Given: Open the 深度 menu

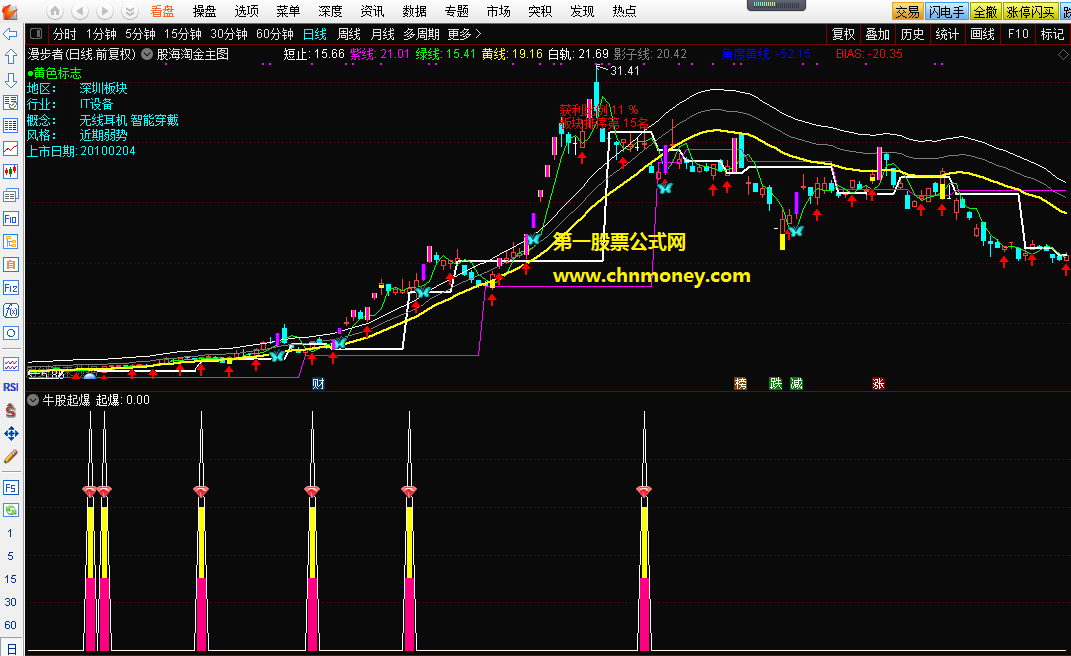Looking at the screenshot, I should [331, 12].
